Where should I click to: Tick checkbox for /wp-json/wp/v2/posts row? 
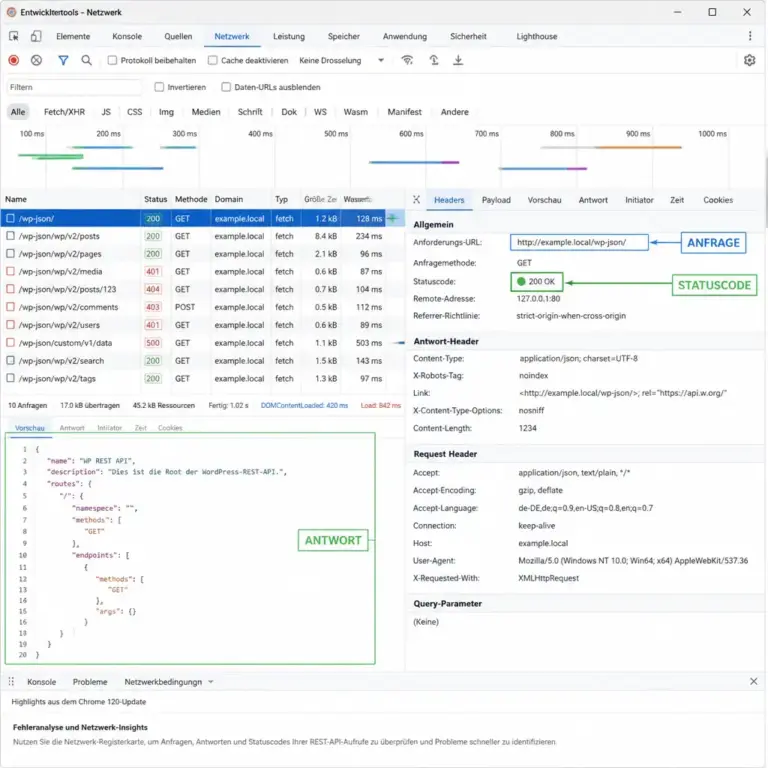click(x=10, y=236)
